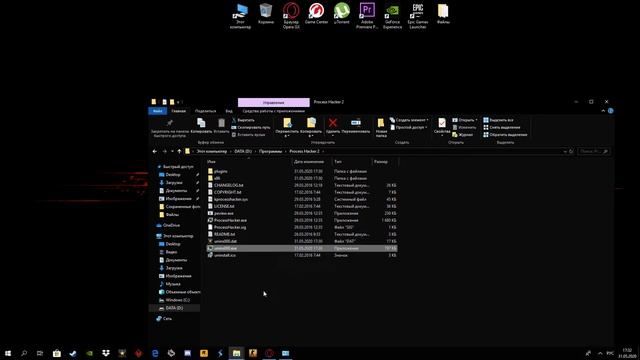This screenshot has height=360, width=640.
Task: Click the Forward navigation arrow
Action: [x=164, y=151]
